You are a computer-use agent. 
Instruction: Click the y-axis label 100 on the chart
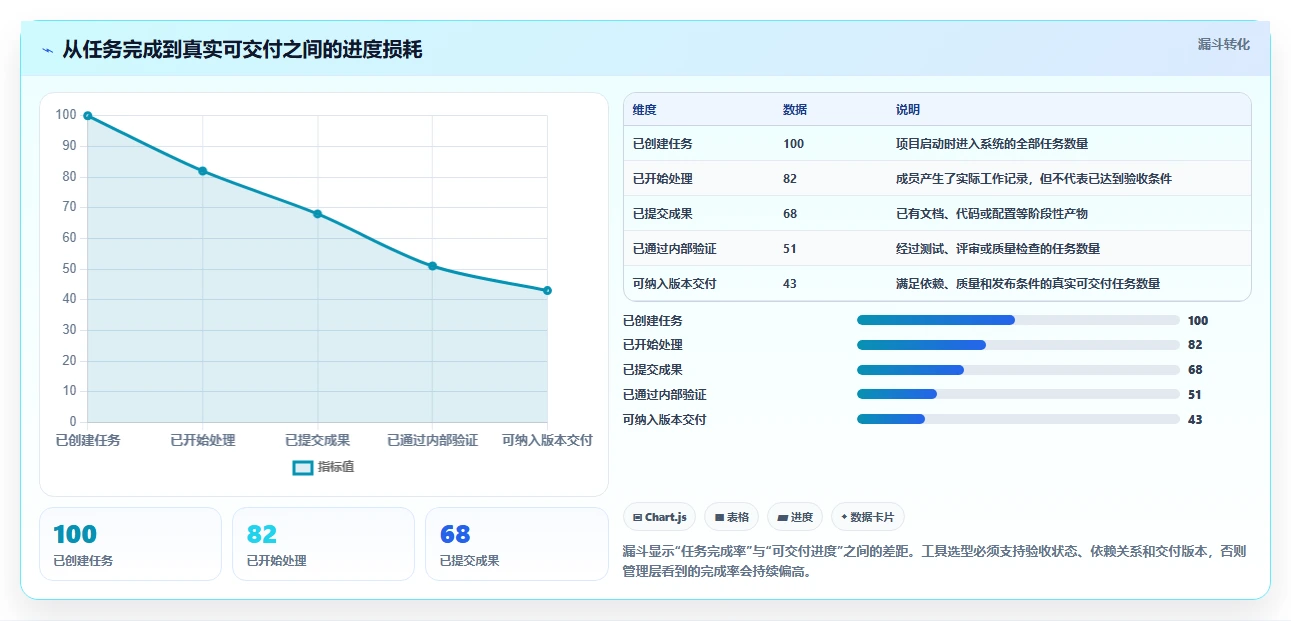point(66,115)
